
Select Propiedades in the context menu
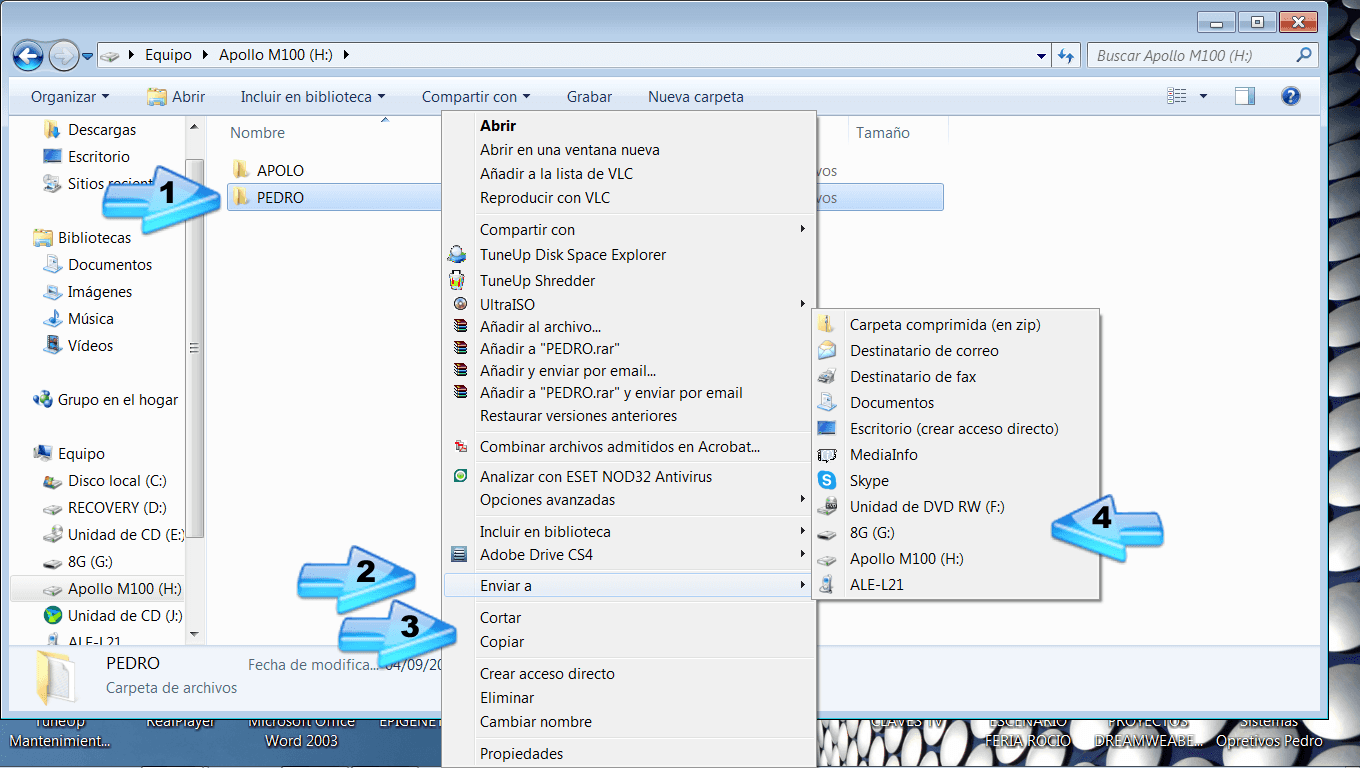pyautogui.click(x=521, y=754)
